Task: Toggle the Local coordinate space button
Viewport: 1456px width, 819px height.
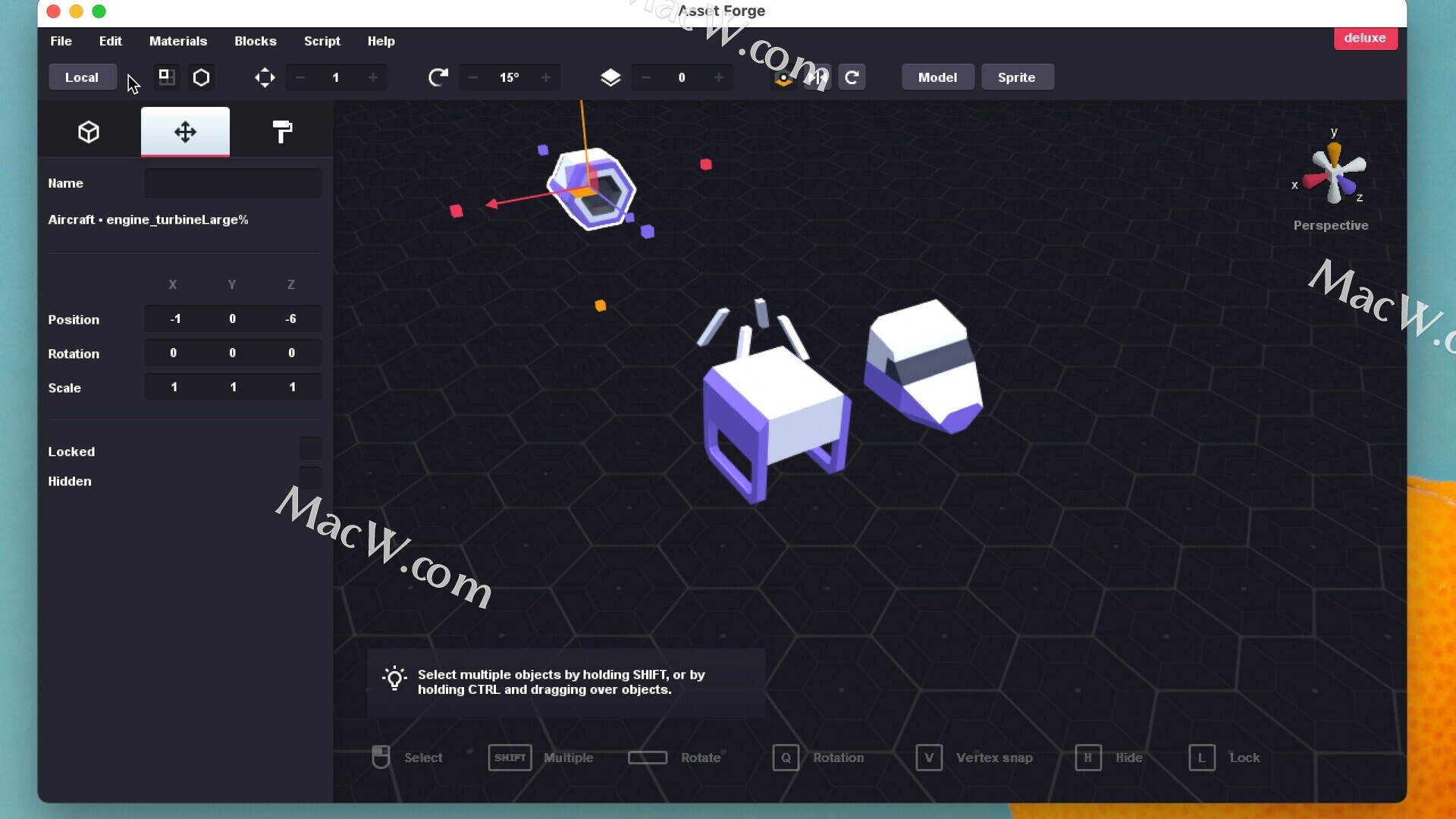Action: [x=82, y=77]
